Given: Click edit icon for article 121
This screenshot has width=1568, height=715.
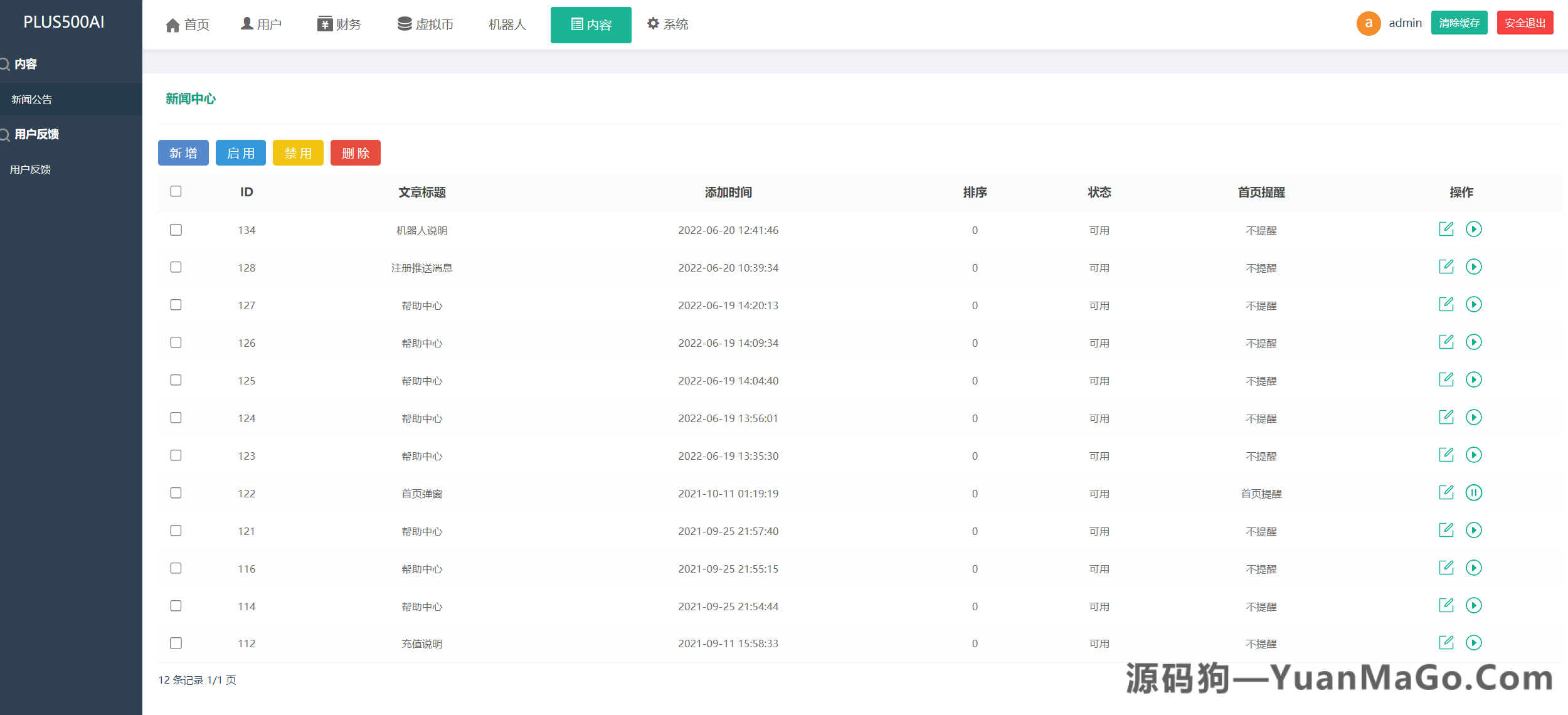Looking at the screenshot, I should [1446, 530].
